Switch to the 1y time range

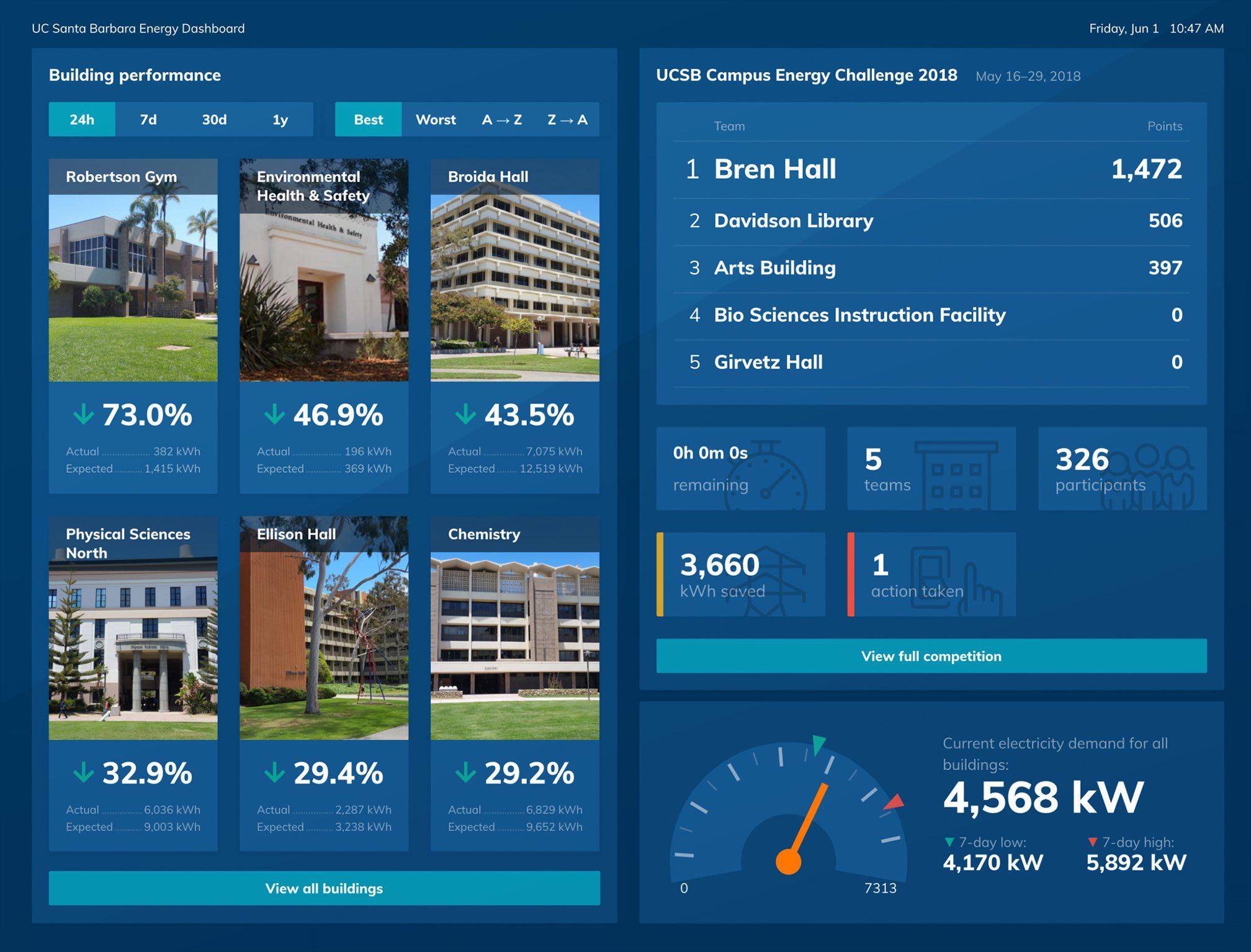pos(280,119)
